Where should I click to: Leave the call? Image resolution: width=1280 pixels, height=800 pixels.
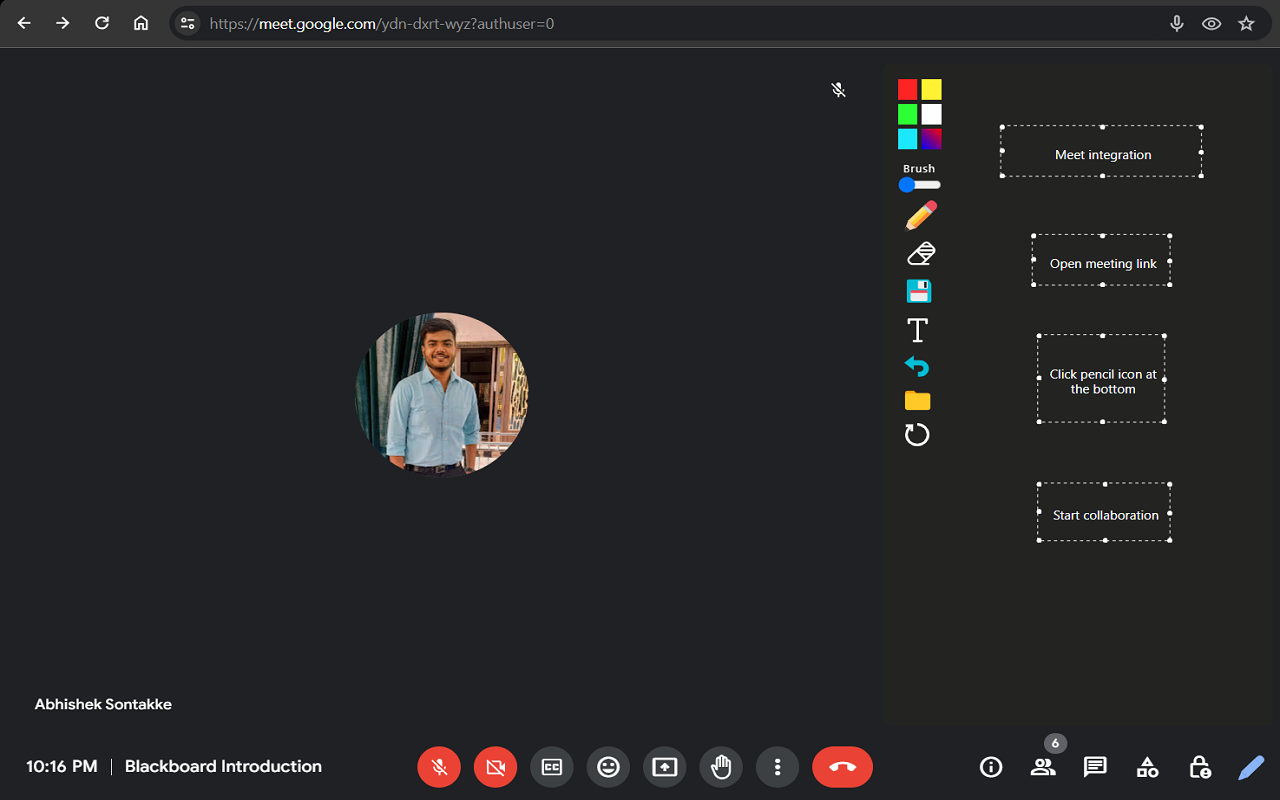coord(842,767)
